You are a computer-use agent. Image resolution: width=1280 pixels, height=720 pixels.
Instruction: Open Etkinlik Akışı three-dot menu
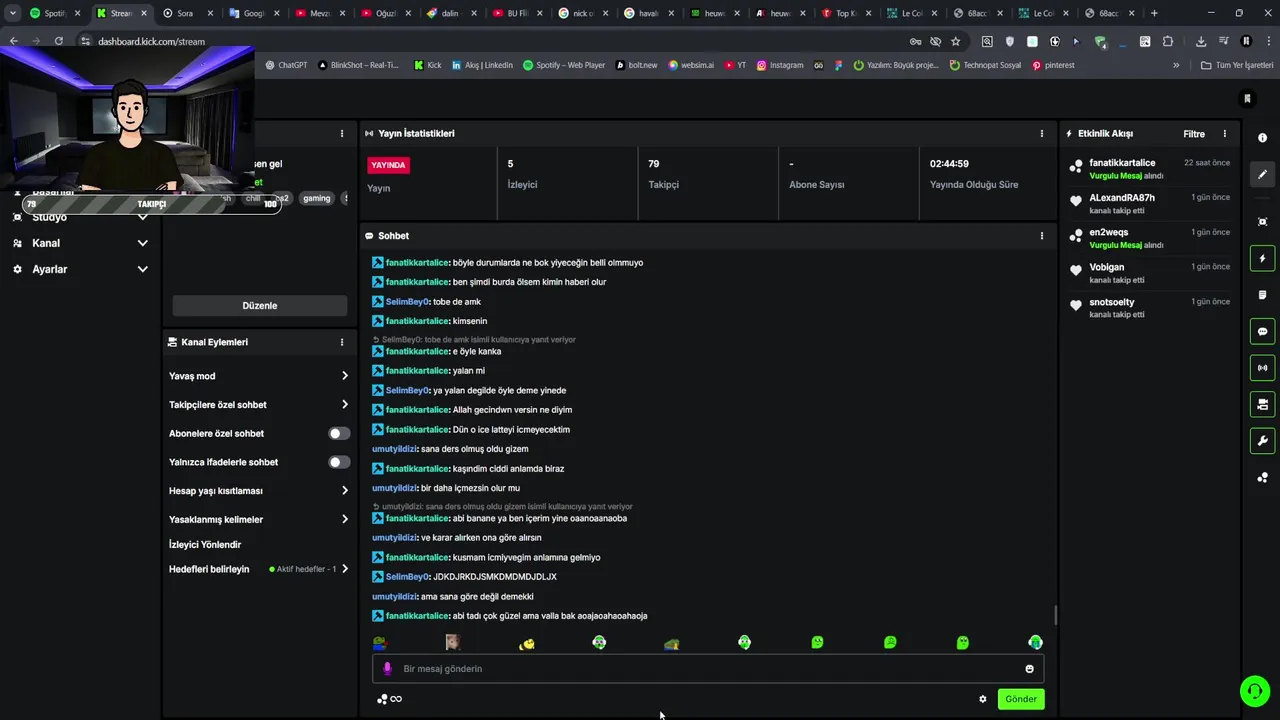pos(1224,133)
